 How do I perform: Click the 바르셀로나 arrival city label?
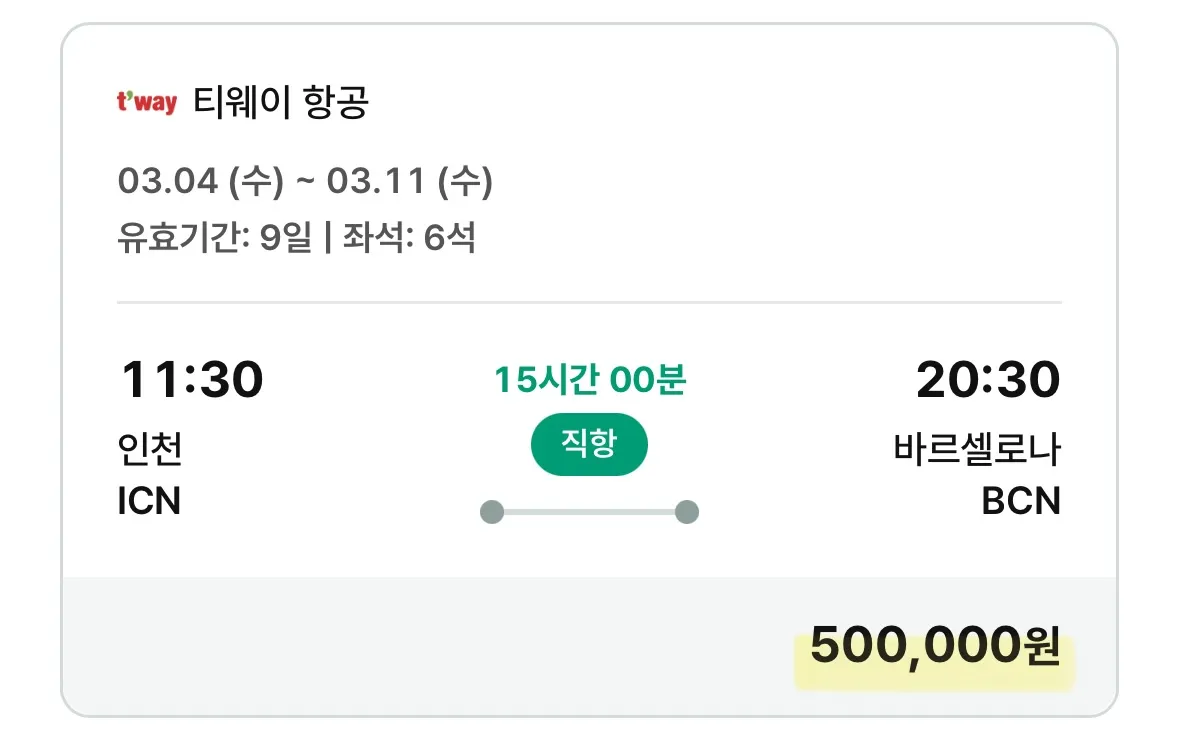click(x=980, y=452)
